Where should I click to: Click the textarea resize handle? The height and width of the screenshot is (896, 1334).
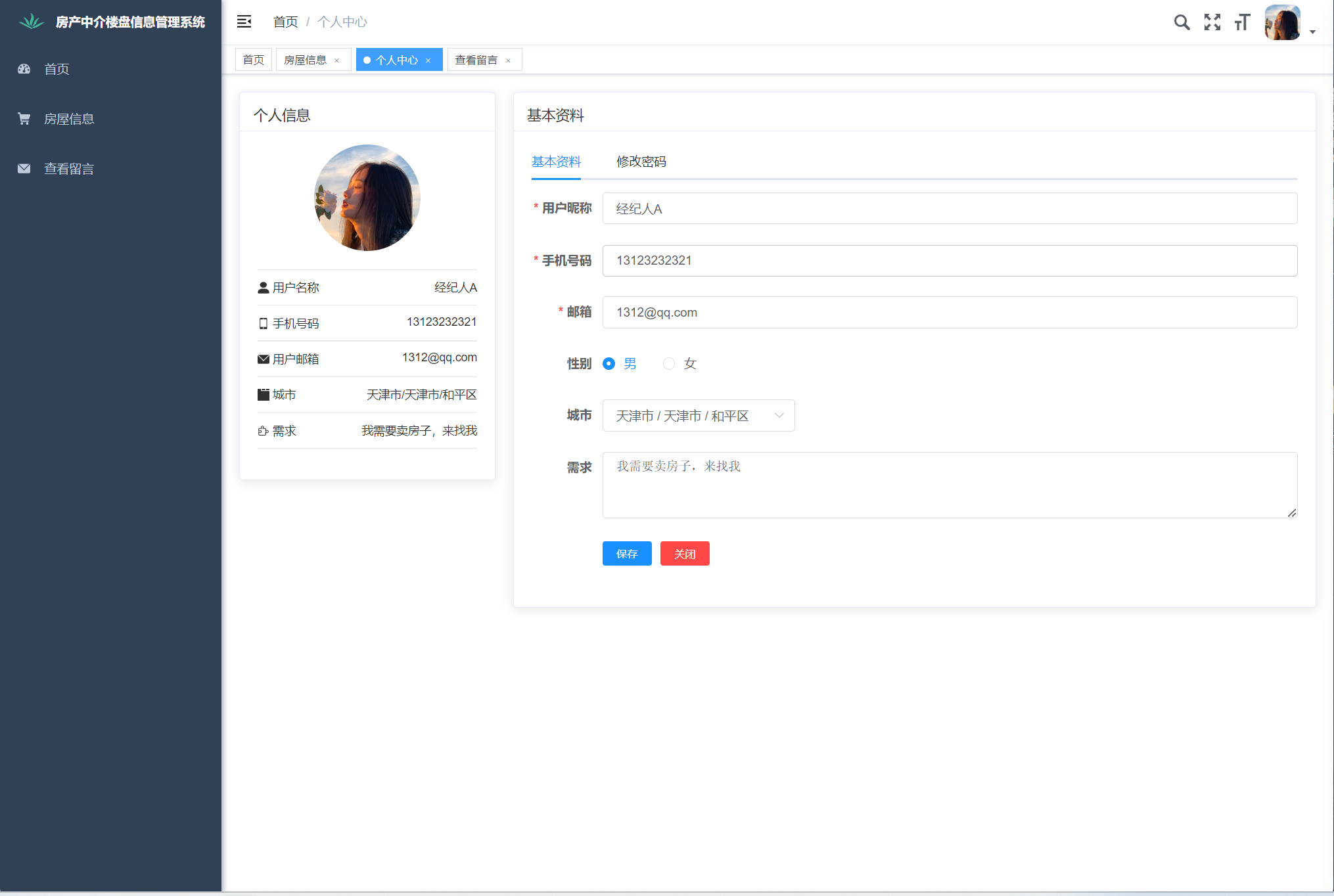pyautogui.click(x=1292, y=513)
